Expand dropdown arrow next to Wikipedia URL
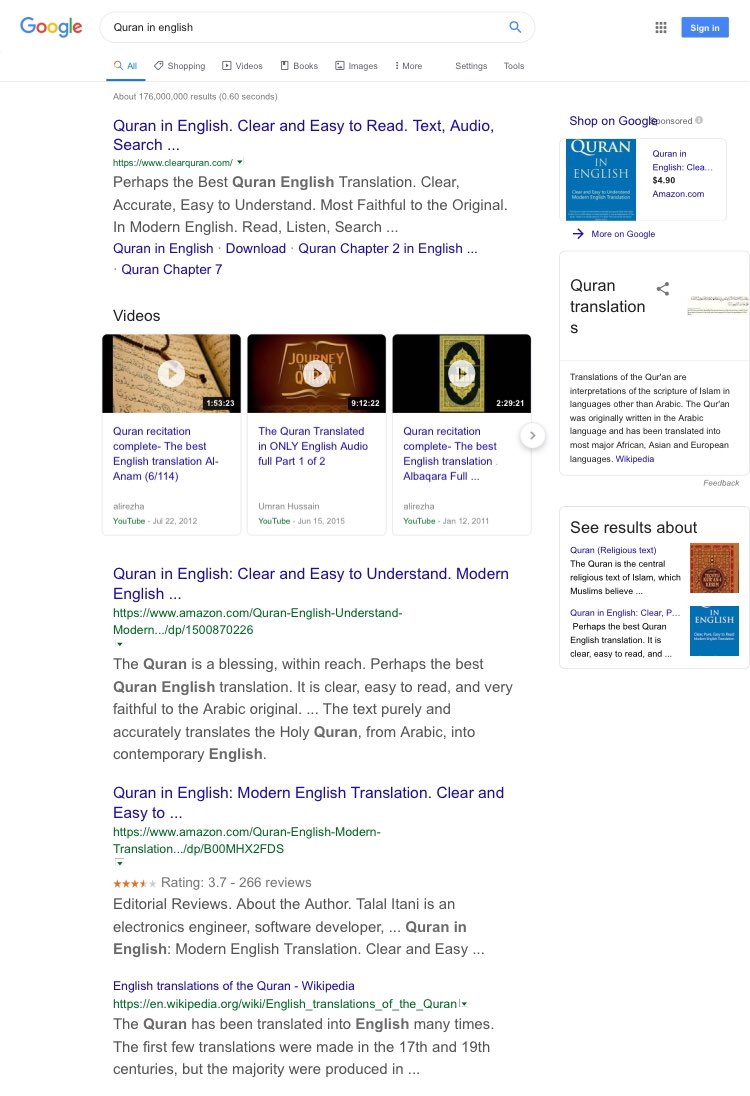 pos(464,1004)
